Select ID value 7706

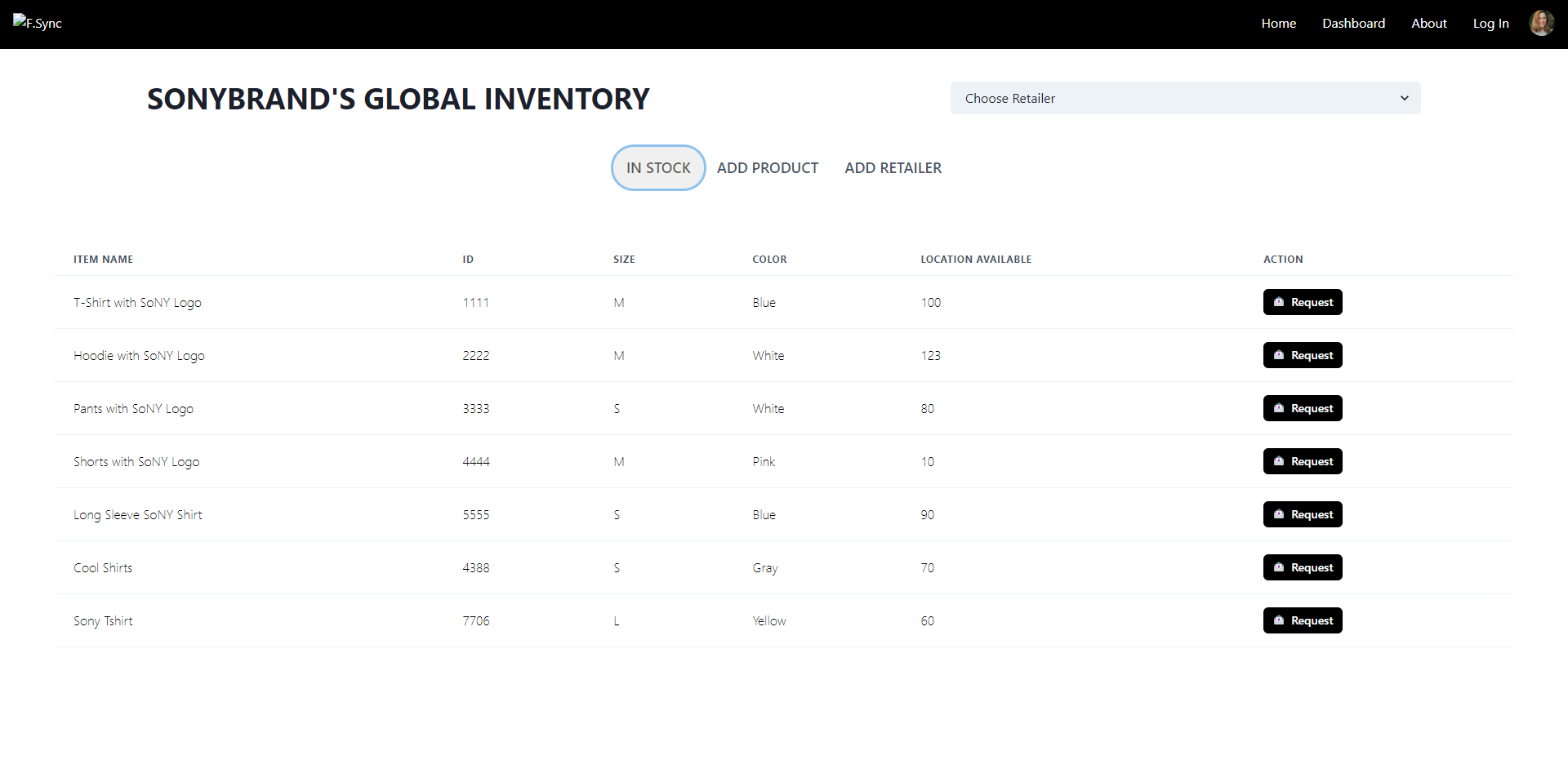click(476, 620)
